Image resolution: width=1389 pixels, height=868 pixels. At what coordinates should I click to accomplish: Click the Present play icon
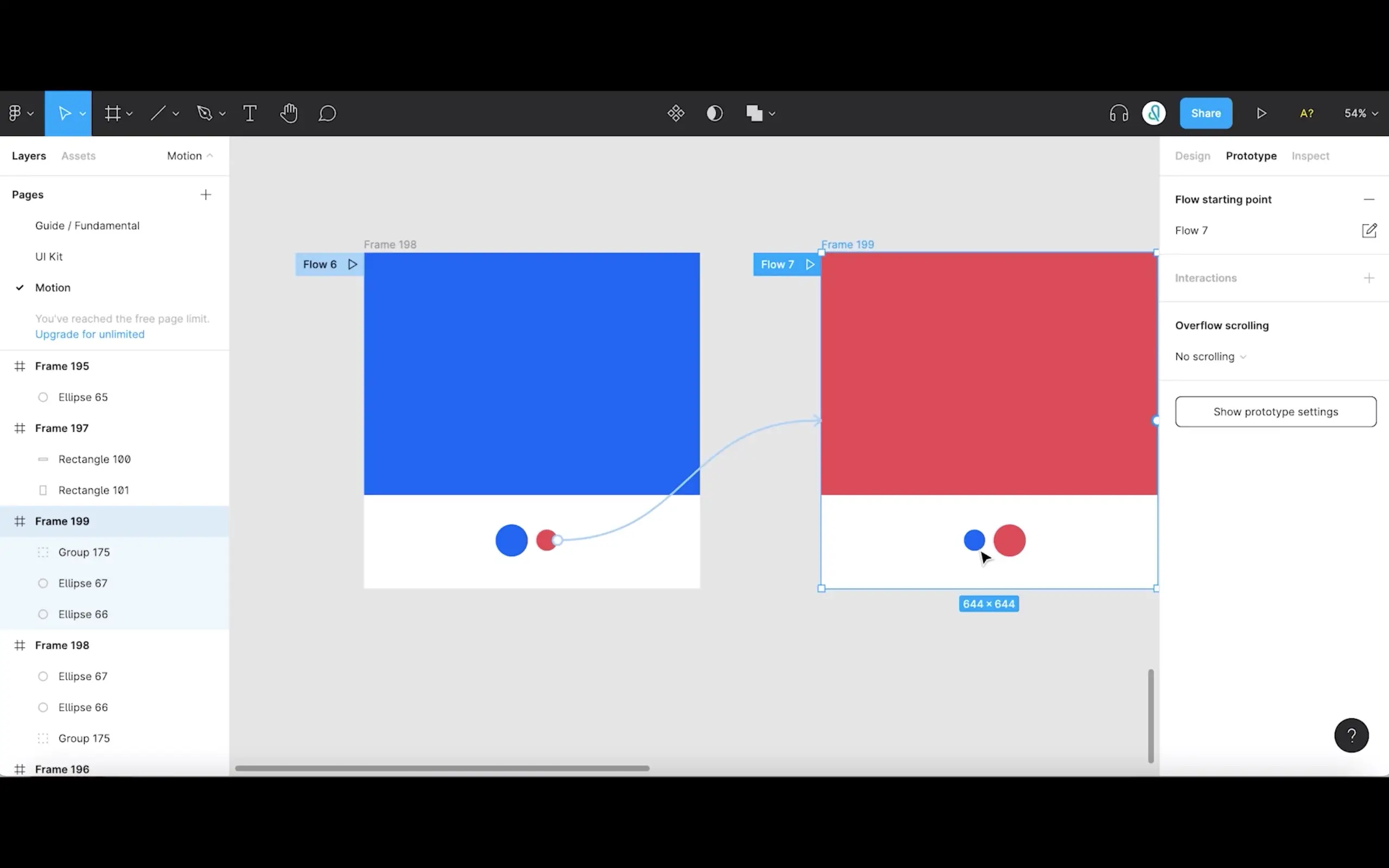pyautogui.click(x=1261, y=113)
